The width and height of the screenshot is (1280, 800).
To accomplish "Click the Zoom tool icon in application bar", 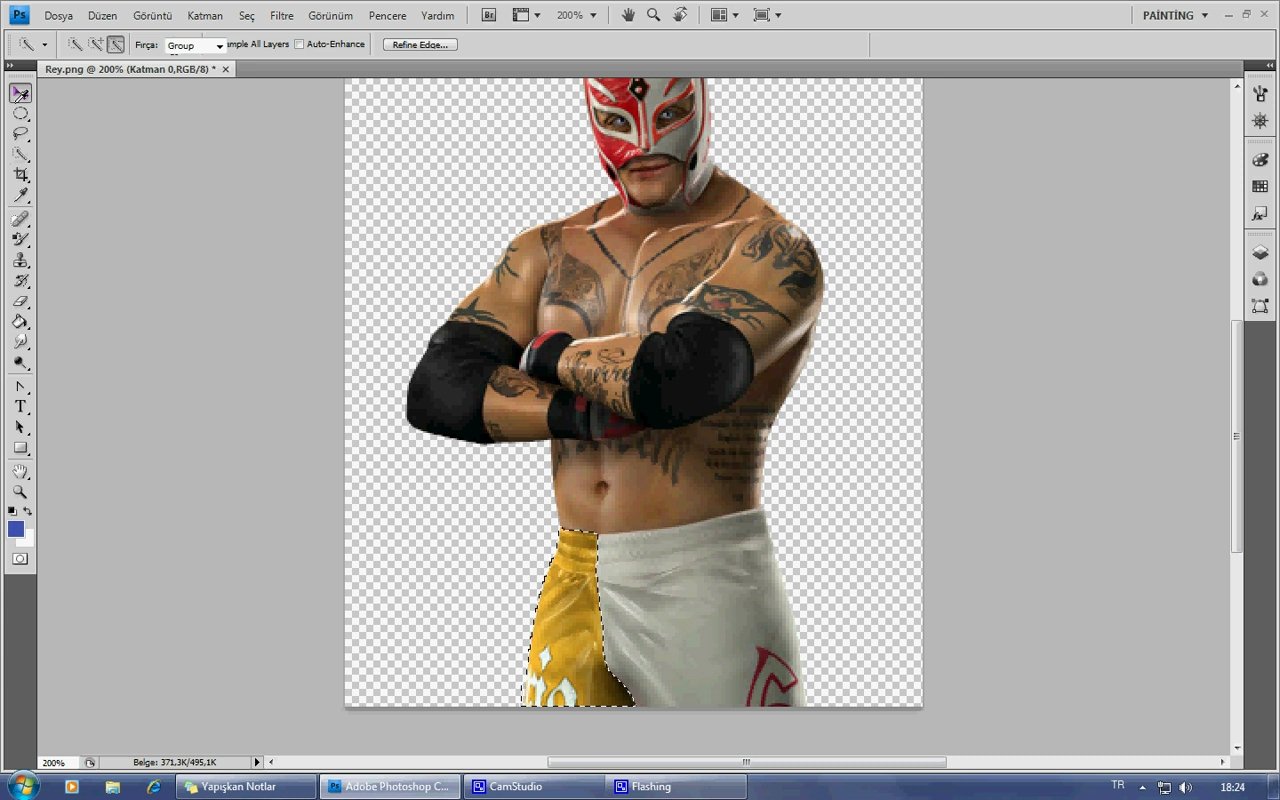I will click(x=654, y=15).
